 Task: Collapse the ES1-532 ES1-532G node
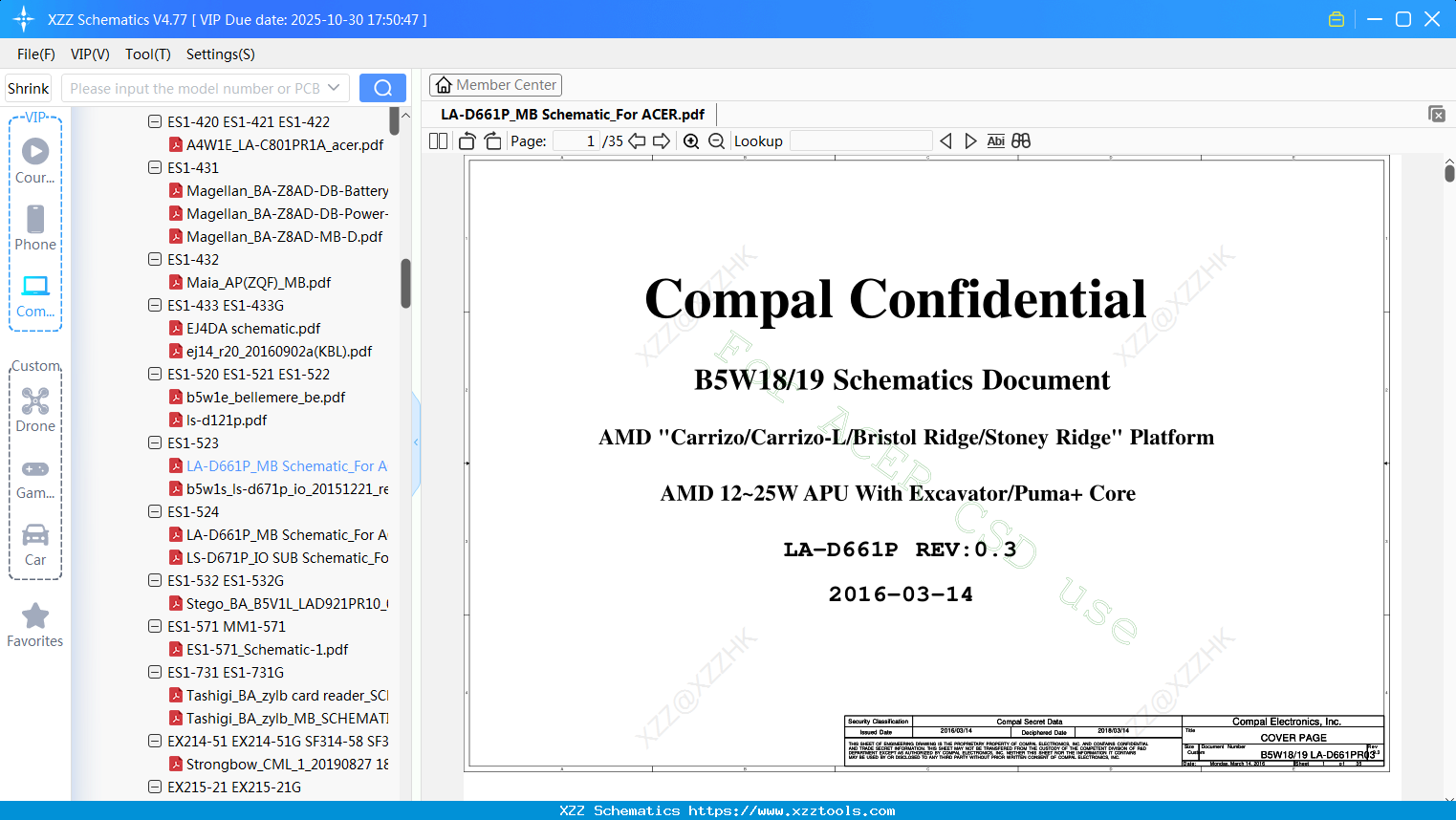(155, 580)
